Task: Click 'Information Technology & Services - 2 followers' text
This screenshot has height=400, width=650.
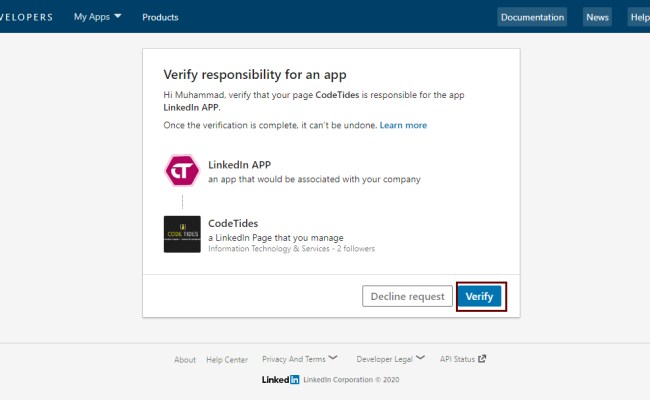Action: [291, 249]
